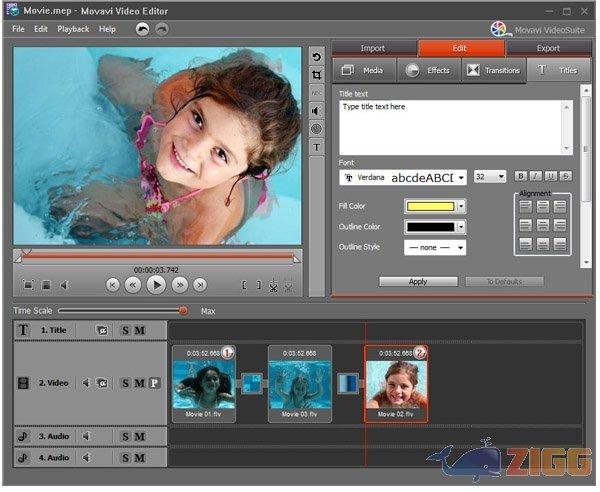The height and width of the screenshot is (492, 600).
Task: Set the right selection bracket marker
Action: (259, 285)
